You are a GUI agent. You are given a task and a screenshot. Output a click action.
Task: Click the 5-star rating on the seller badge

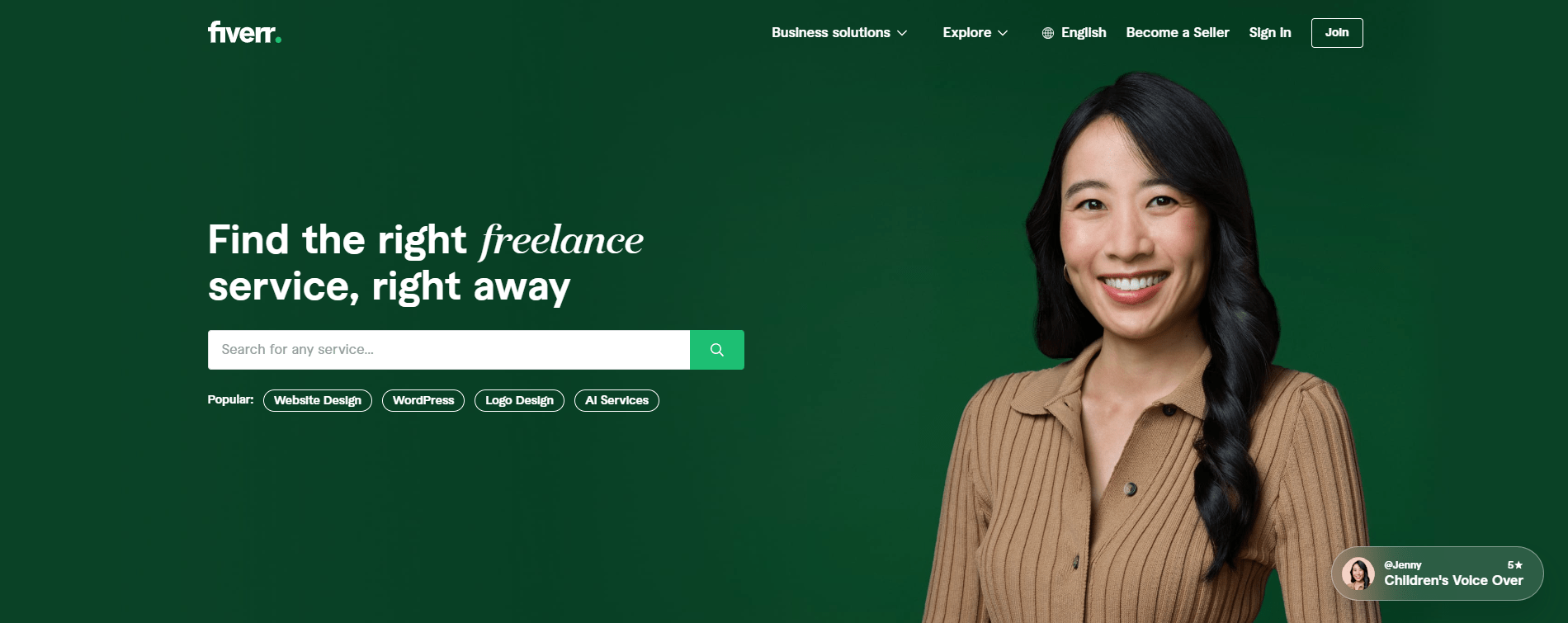[1515, 565]
